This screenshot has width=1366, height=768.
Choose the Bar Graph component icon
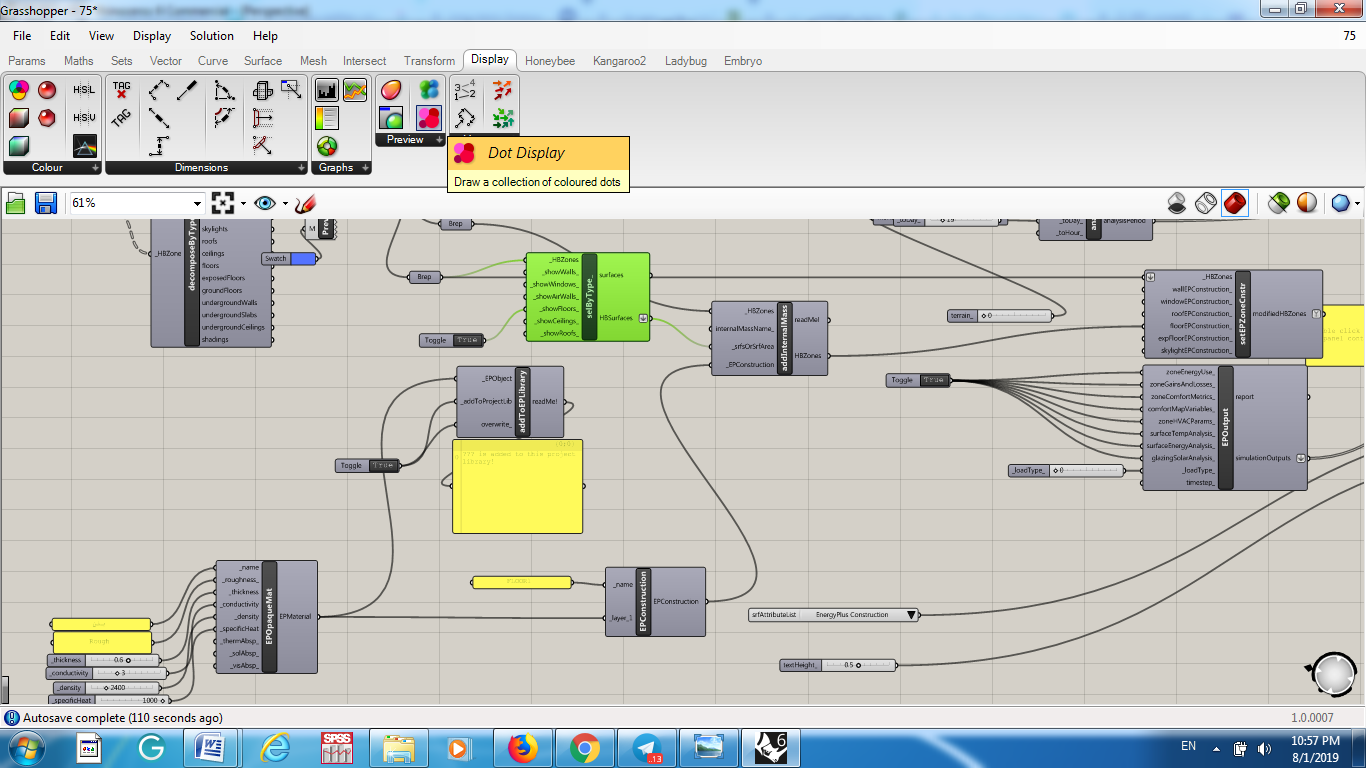click(327, 90)
